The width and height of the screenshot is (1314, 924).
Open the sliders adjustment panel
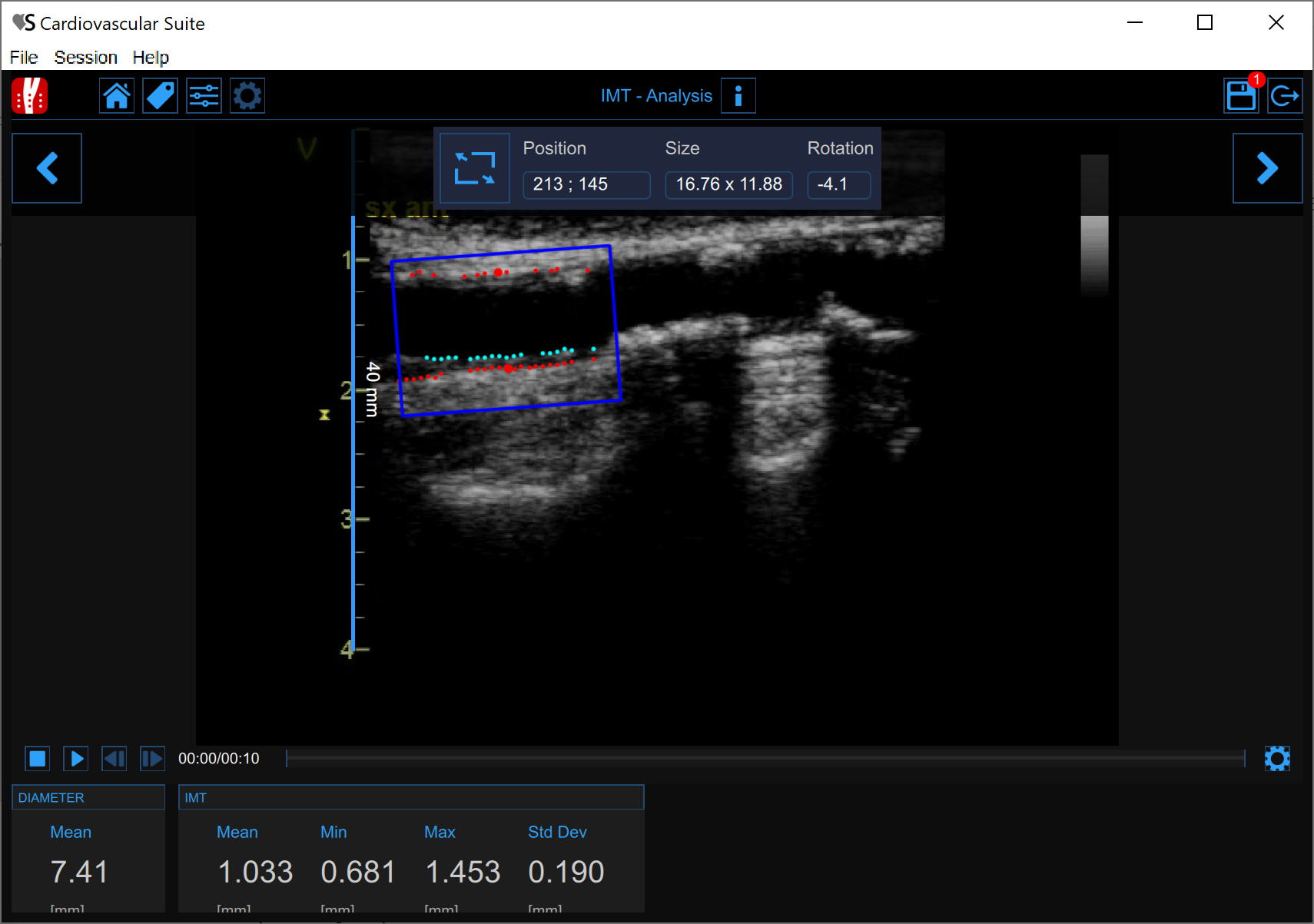coord(204,96)
